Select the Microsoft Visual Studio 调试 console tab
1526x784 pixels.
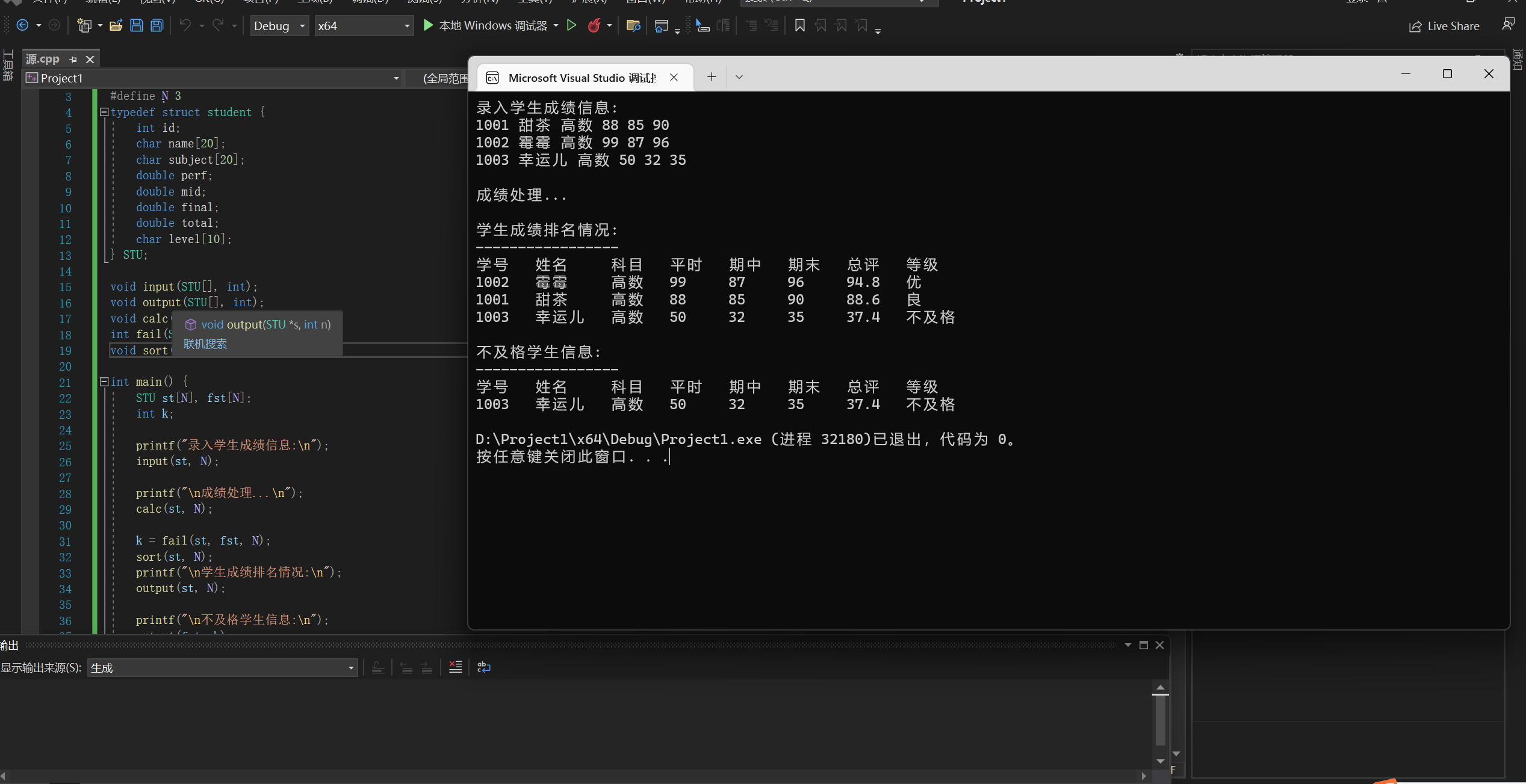point(581,78)
